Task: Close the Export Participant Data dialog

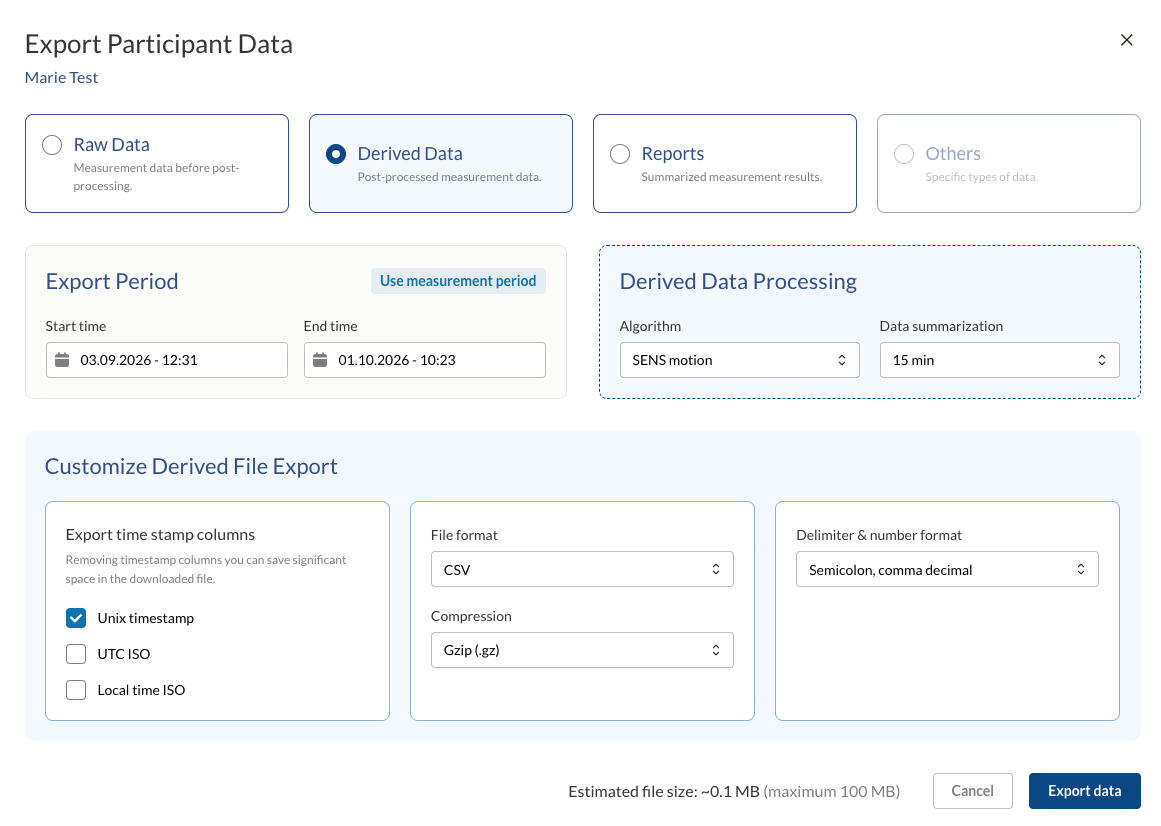Action: point(1126,40)
